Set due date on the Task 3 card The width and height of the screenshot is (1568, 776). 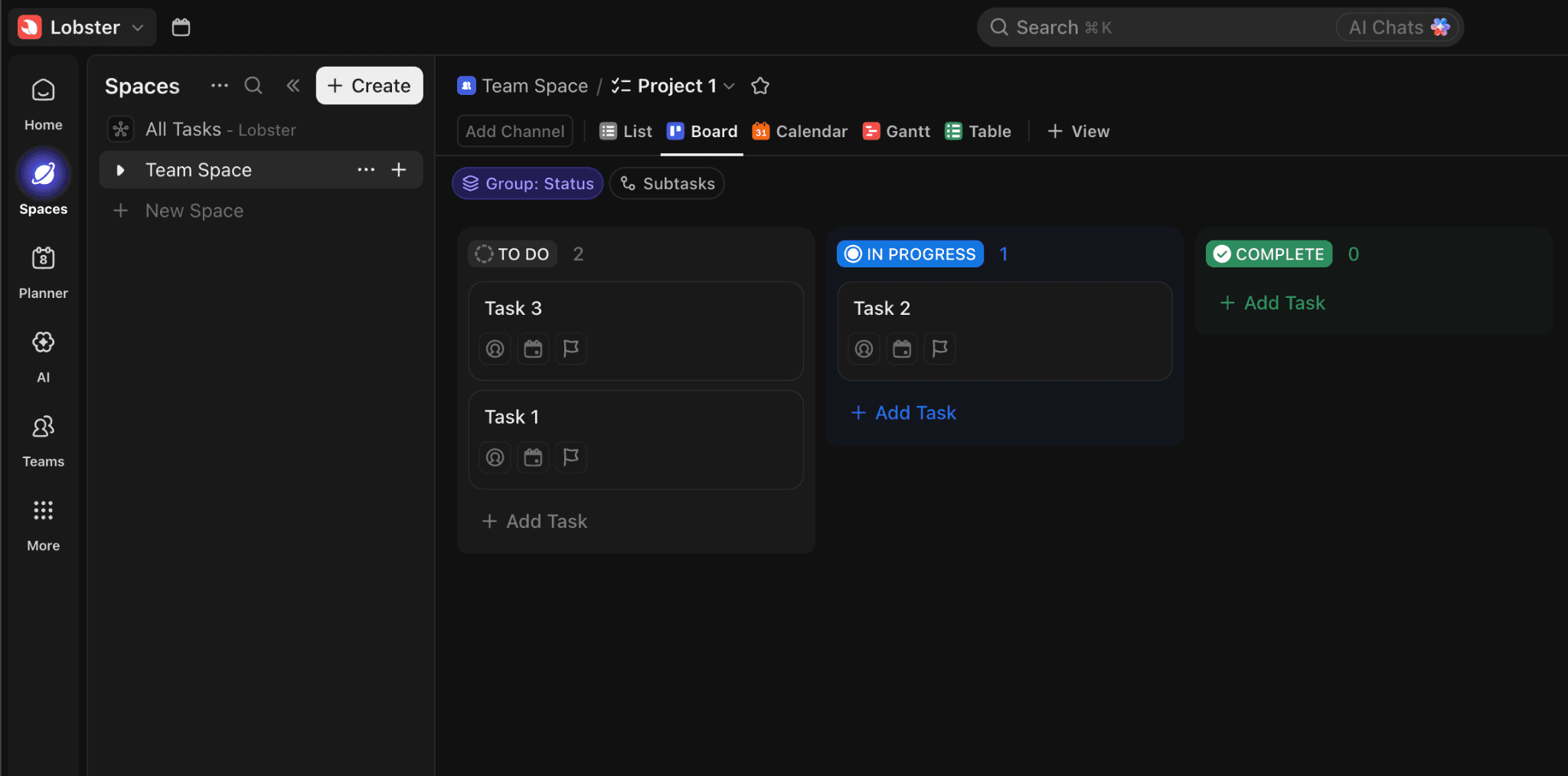tap(533, 349)
